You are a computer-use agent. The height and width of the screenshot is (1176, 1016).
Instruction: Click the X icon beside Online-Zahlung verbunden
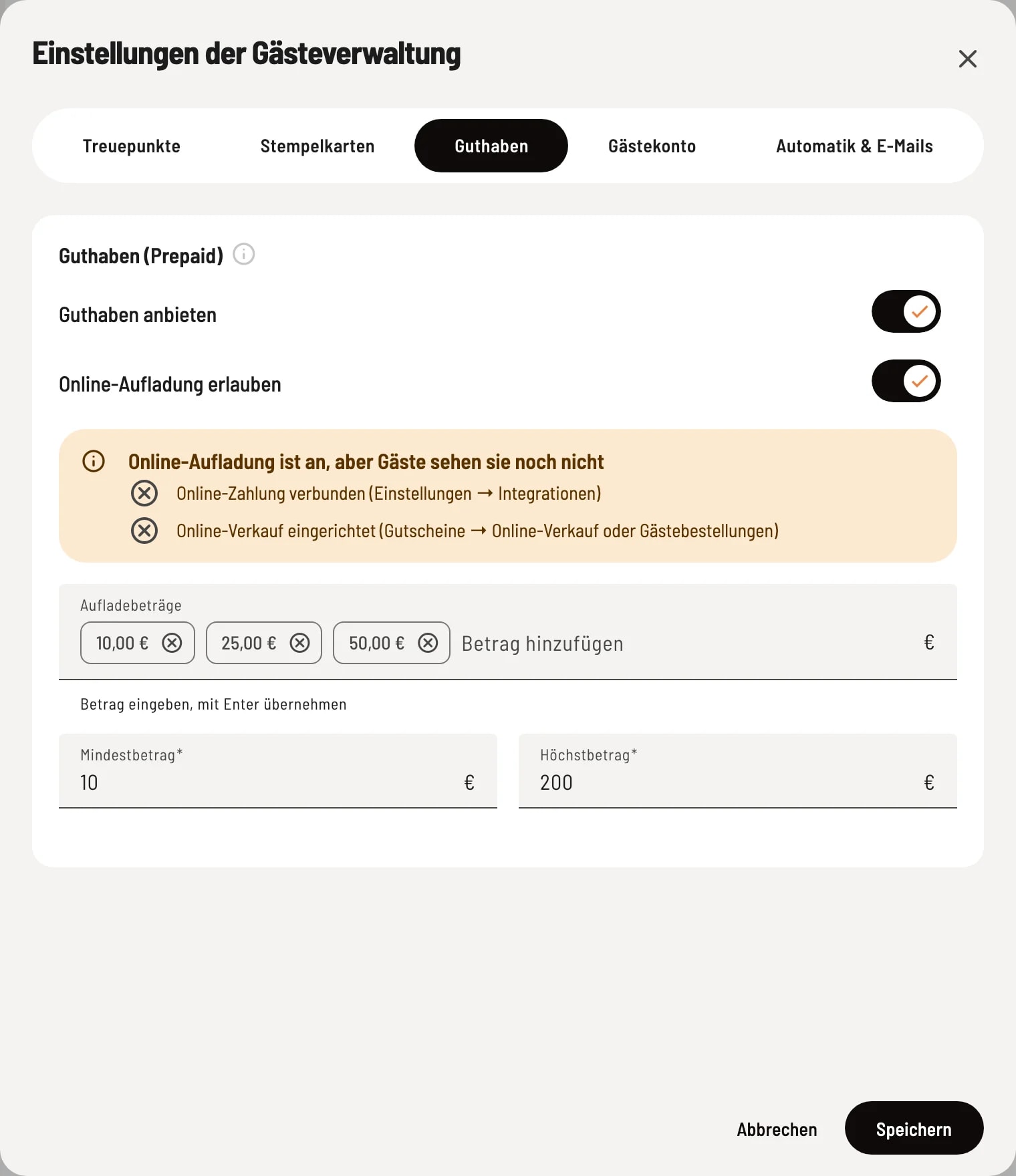(144, 493)
